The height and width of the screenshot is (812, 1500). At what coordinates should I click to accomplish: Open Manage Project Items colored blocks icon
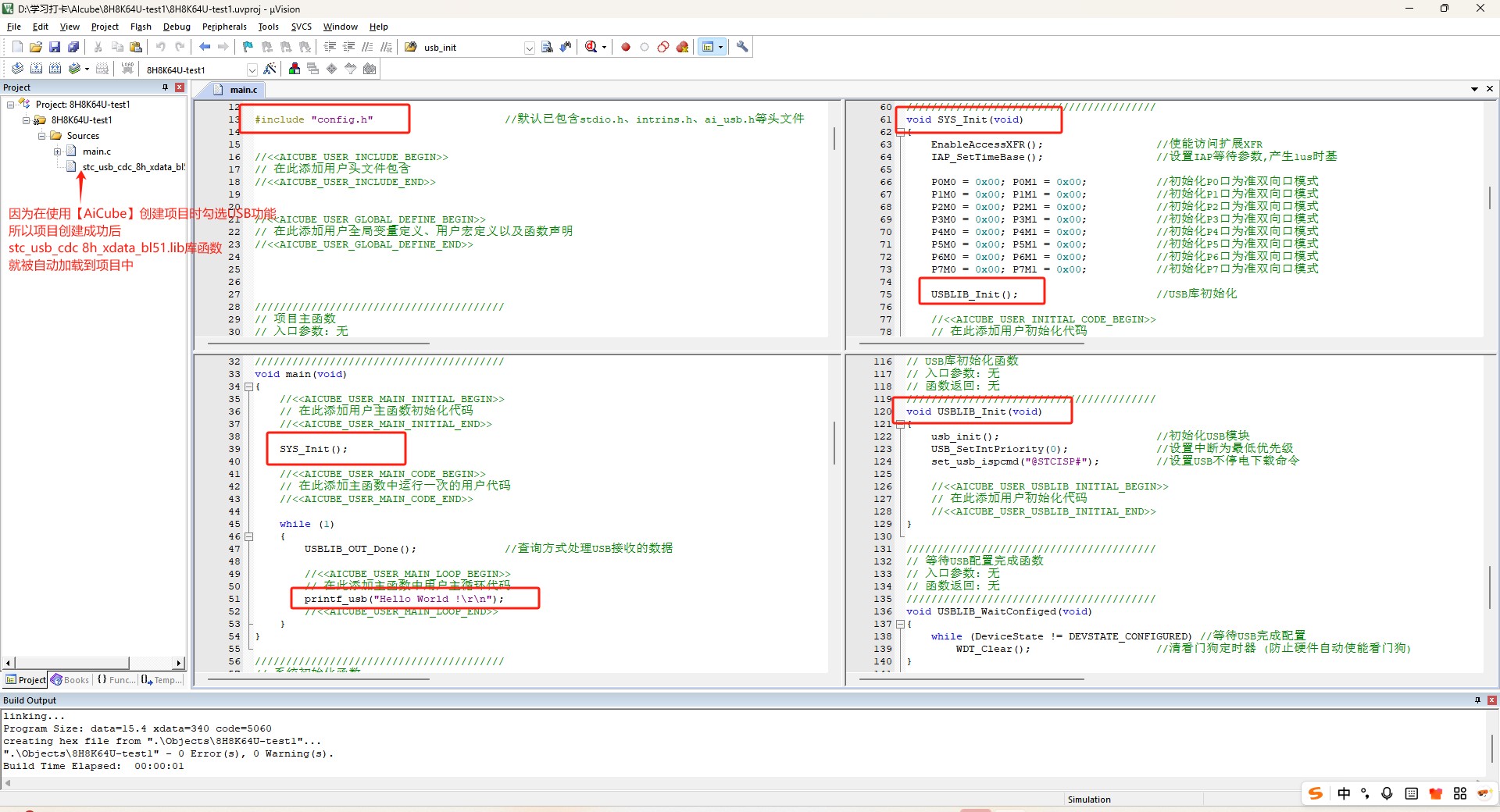(295, 69)
